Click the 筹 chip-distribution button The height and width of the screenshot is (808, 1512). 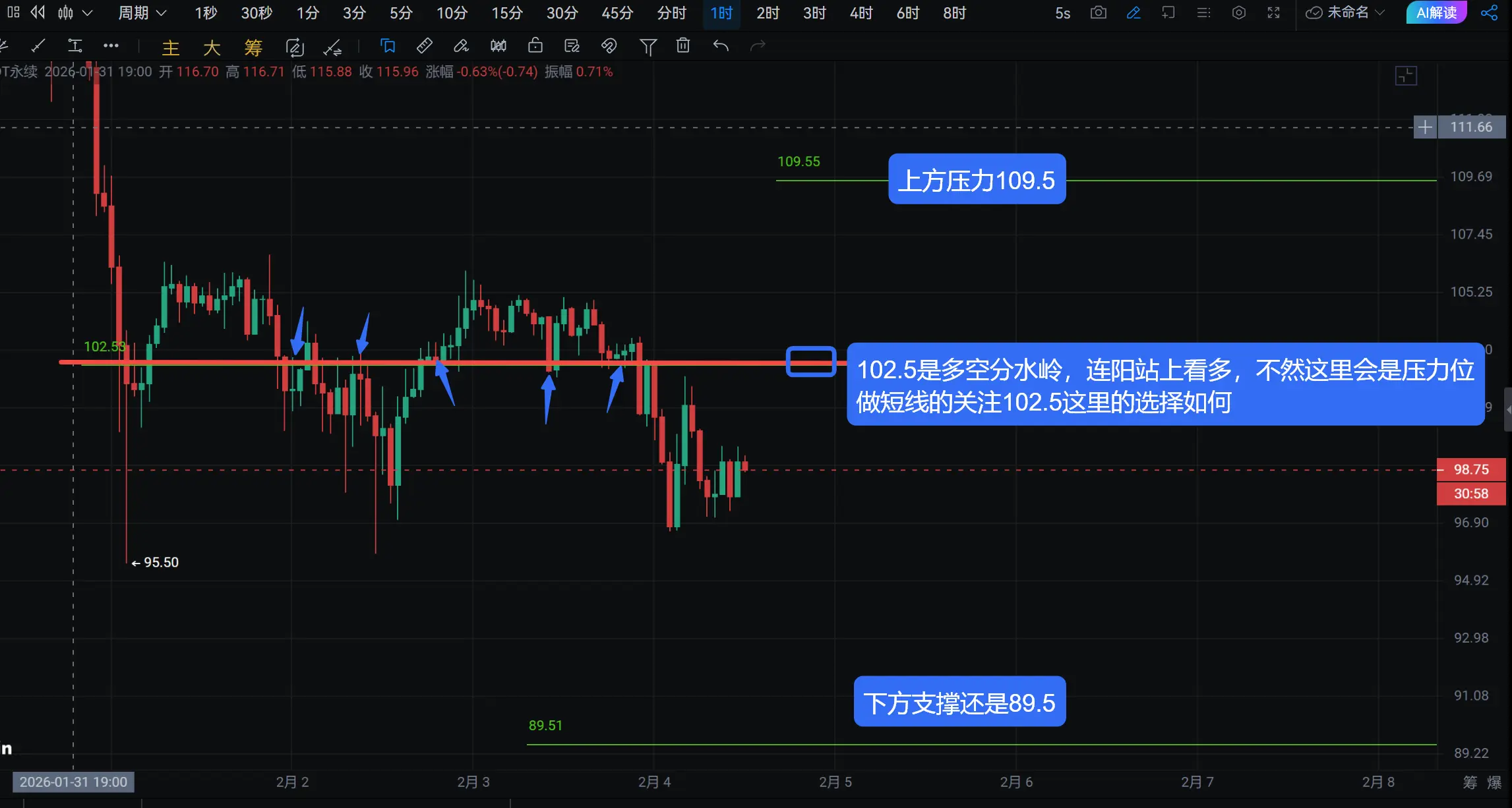(253, 47)
